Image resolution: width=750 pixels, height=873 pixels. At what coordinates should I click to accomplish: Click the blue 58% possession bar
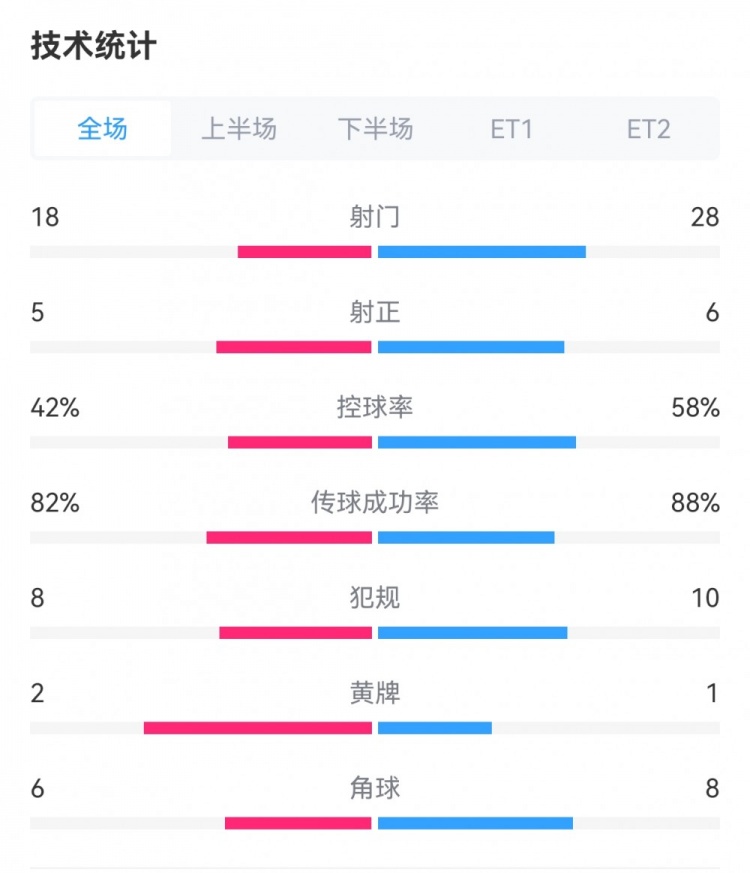pyautogui.click(x=477, y=442)
